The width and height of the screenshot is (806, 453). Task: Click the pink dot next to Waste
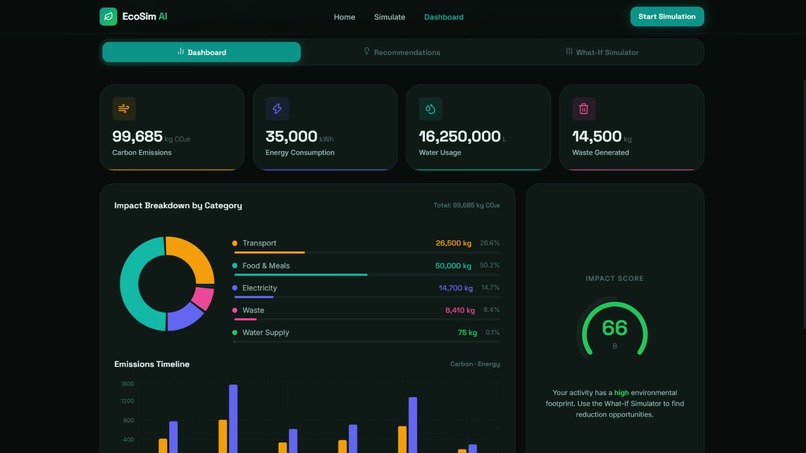pos(234,310)
